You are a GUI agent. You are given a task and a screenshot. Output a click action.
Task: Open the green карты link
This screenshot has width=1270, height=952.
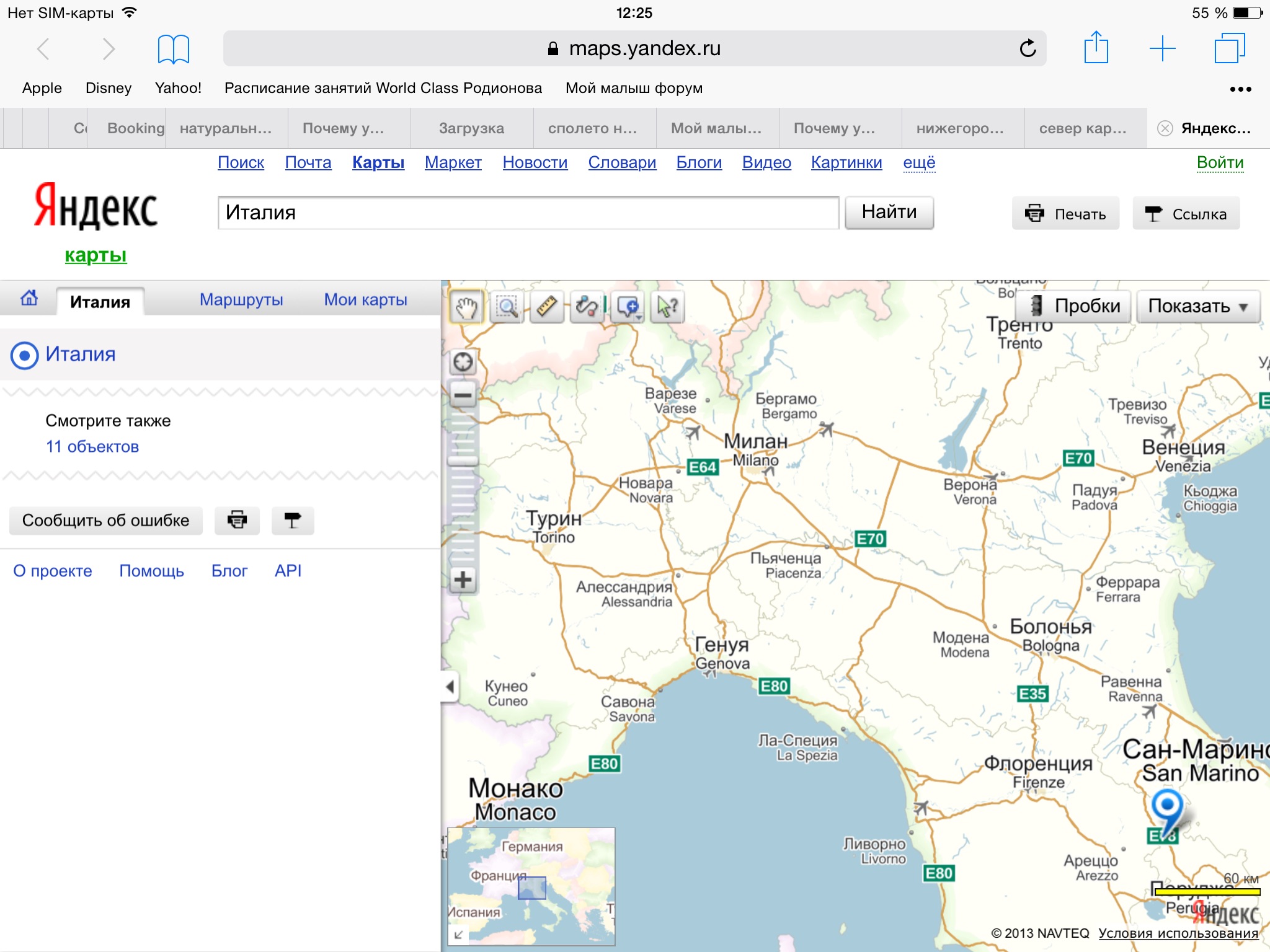click(96, 255)
